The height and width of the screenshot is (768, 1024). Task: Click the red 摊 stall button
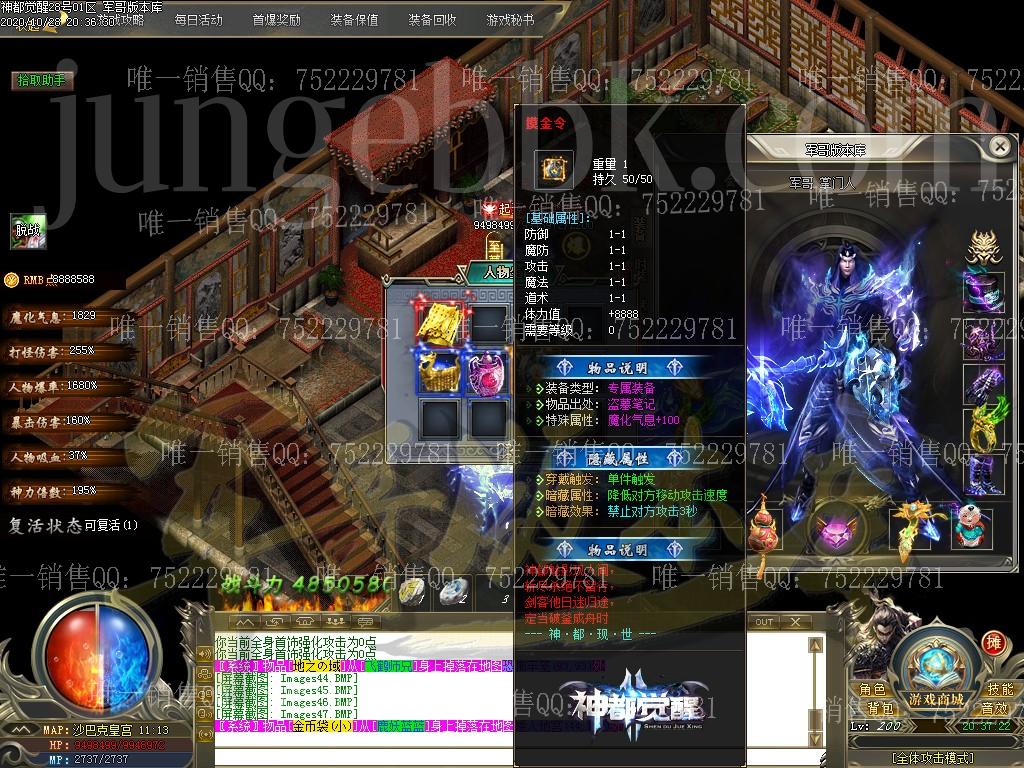click(993, 643)
